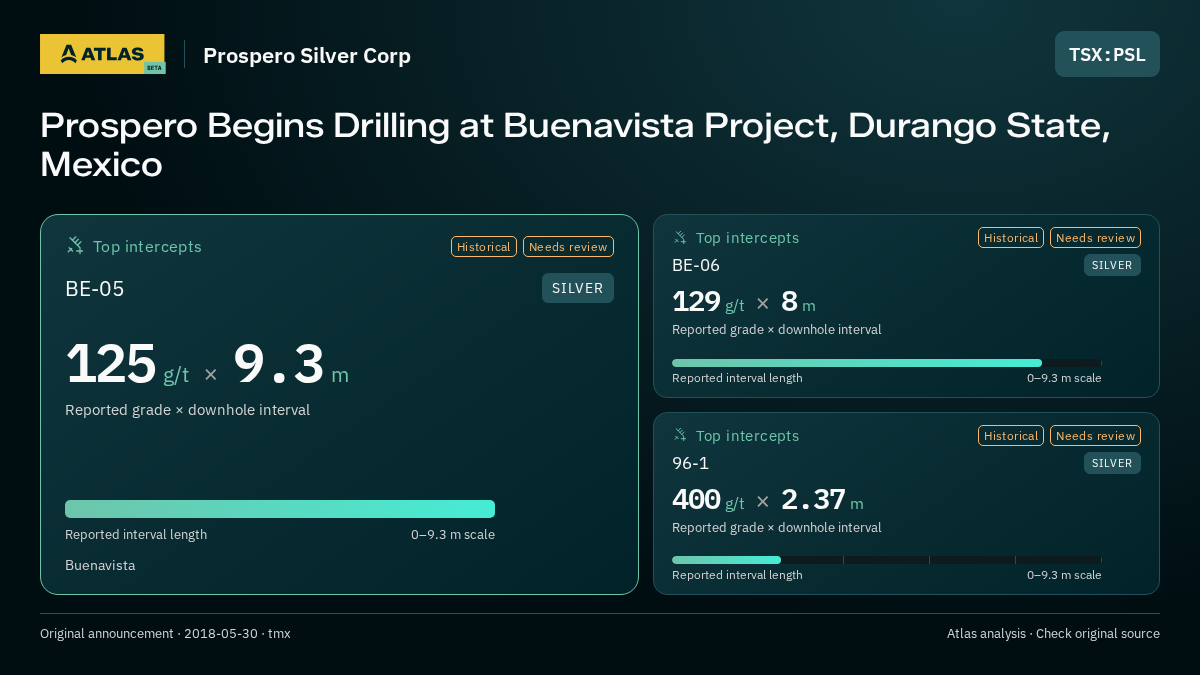Click the drill icon in the BE-06 card
The width and height of the screenshot is (1200, 675).
pos(680,237)
